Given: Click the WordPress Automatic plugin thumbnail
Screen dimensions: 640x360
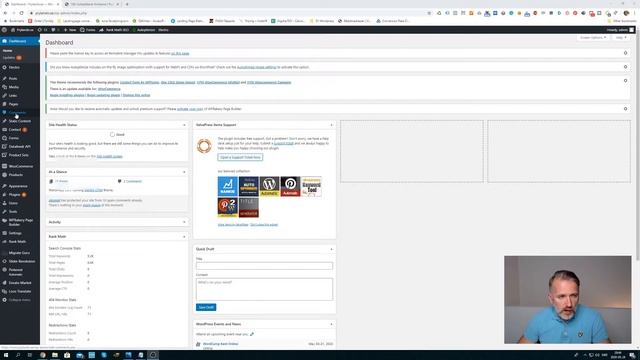Looking at the screenshot, I should pyautogui.click(x=269, y=186).
